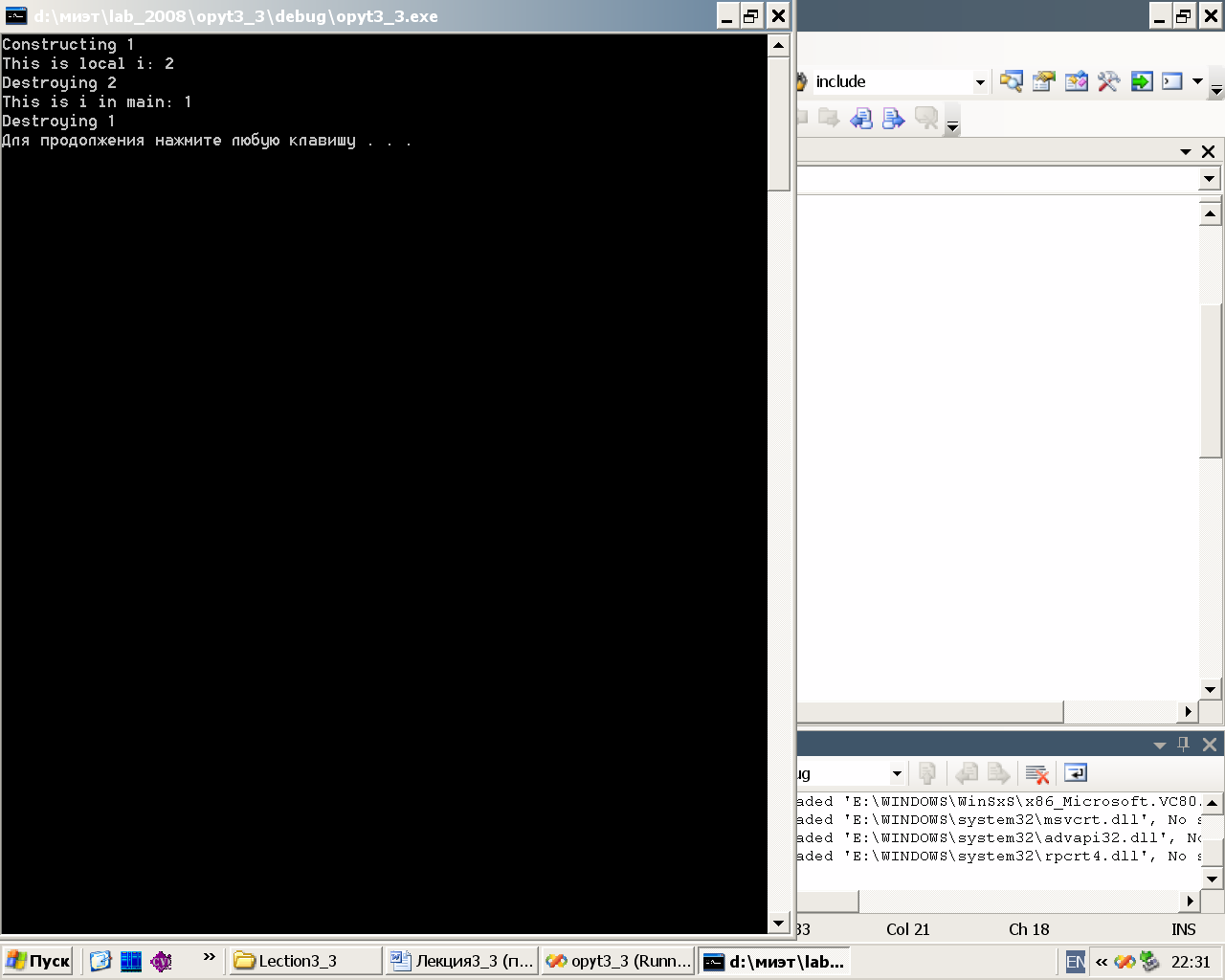Click the 'This is local i: 2' console line

tap(88, 63)
